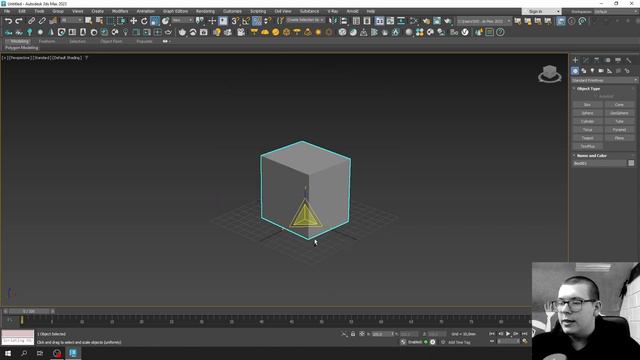Open the Render Setup teapot icon
Viewport: 640px width, 360px height.
pos(427,21)
